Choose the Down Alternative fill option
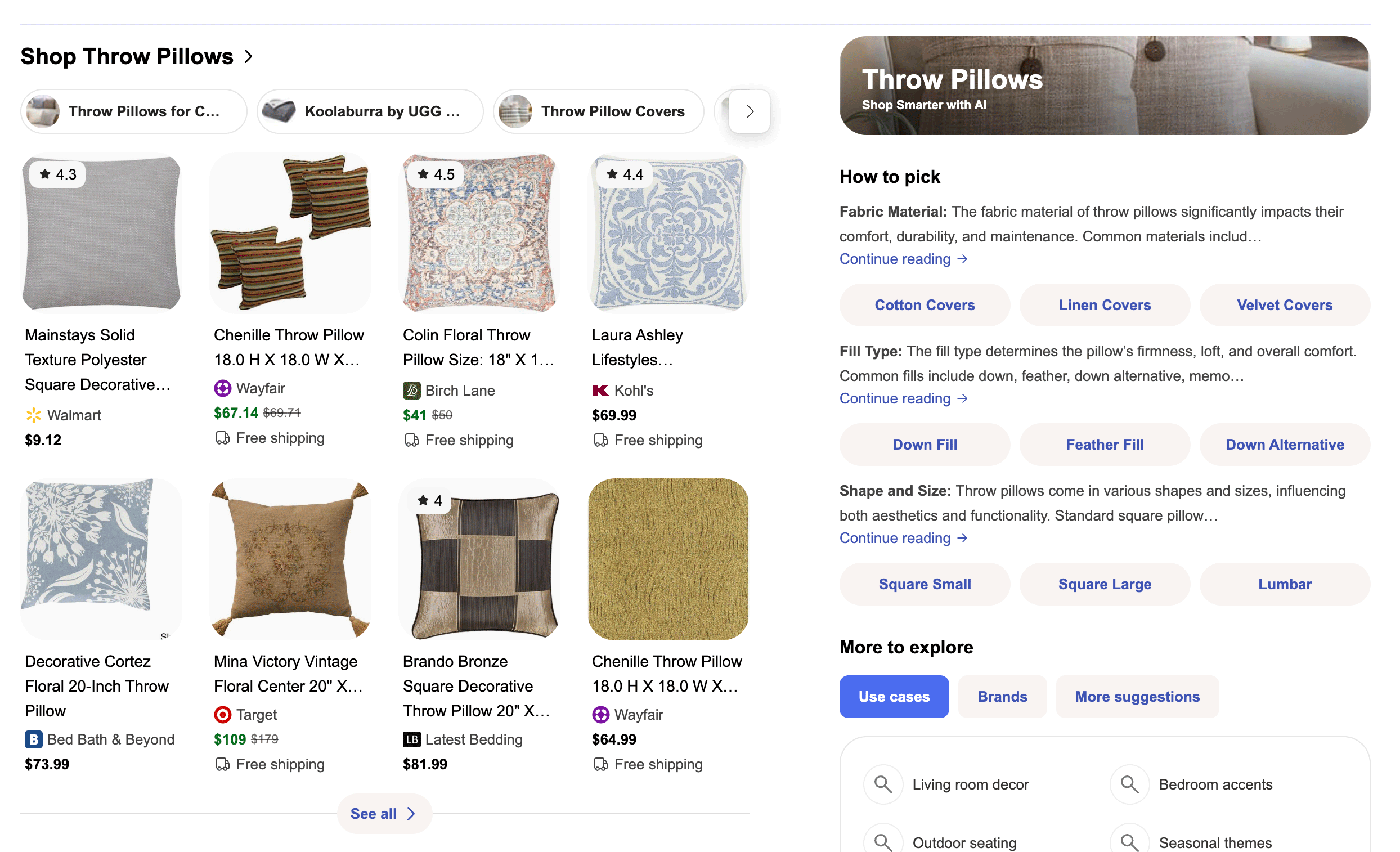Screen dimensions: 1400x852 coord(1285,445)
